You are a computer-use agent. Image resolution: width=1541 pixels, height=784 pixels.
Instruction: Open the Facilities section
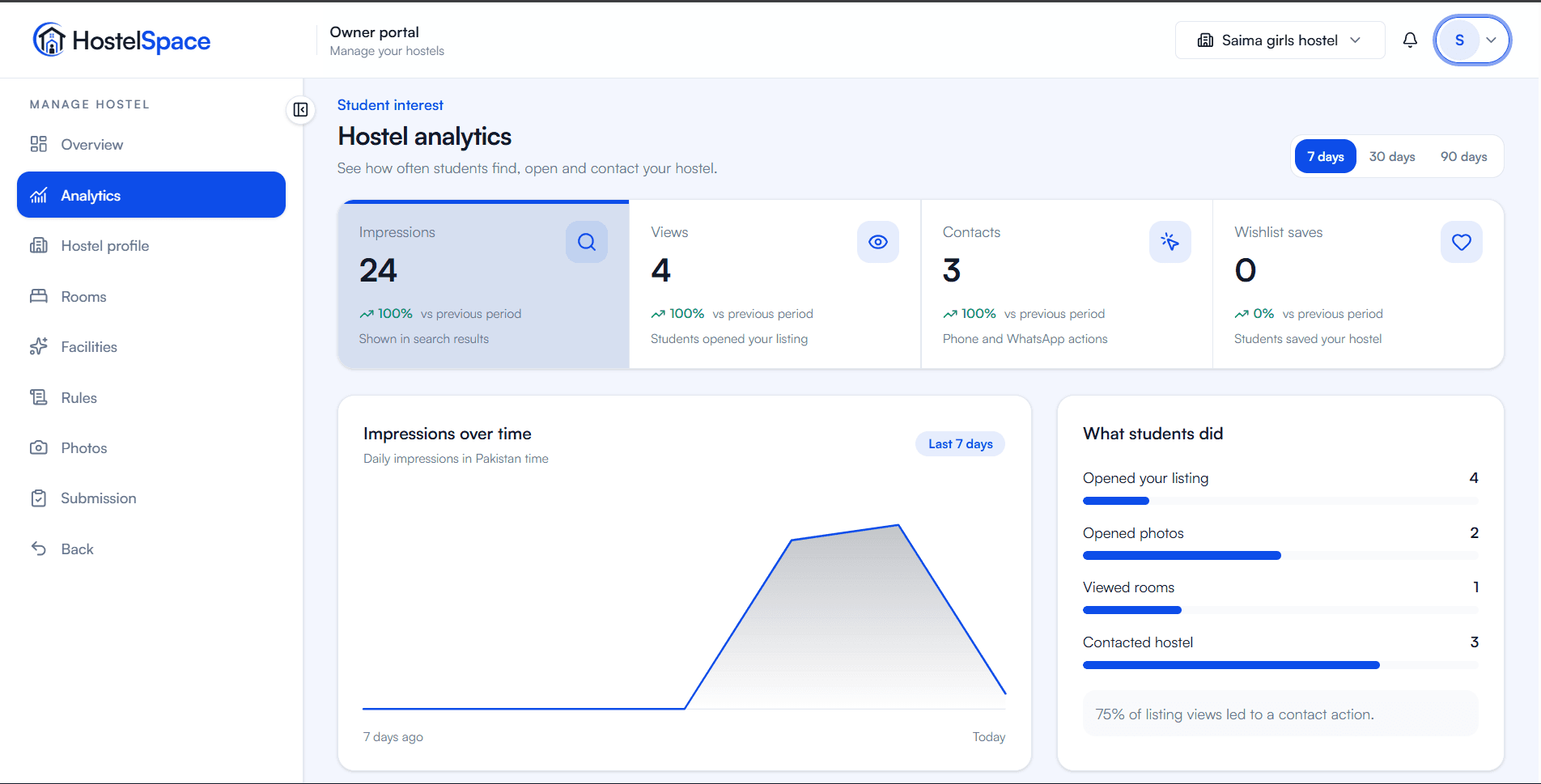click(151, 346)
